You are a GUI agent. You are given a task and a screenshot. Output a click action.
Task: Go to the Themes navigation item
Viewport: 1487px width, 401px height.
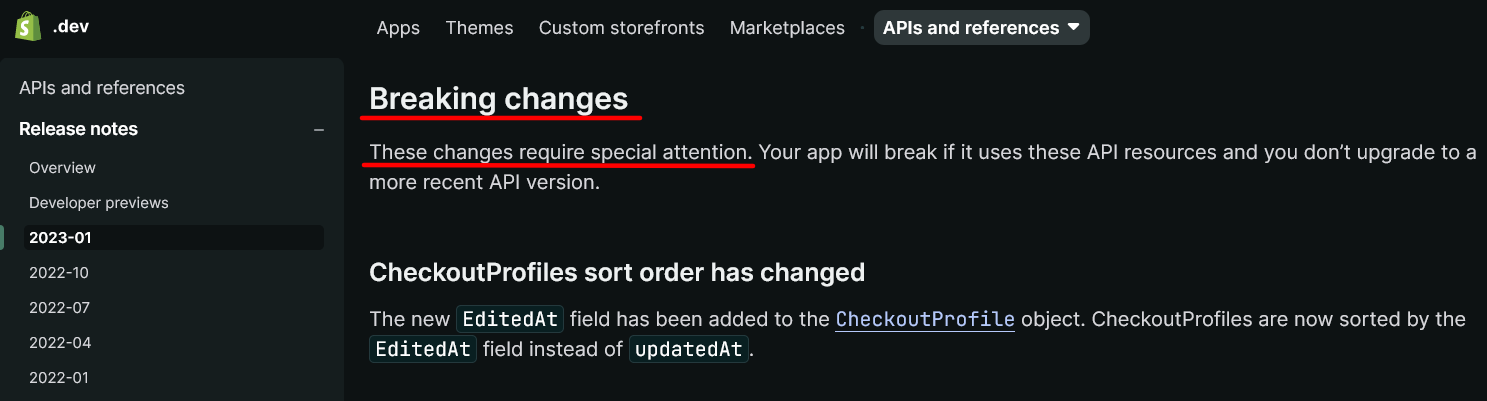coord(479,28)
